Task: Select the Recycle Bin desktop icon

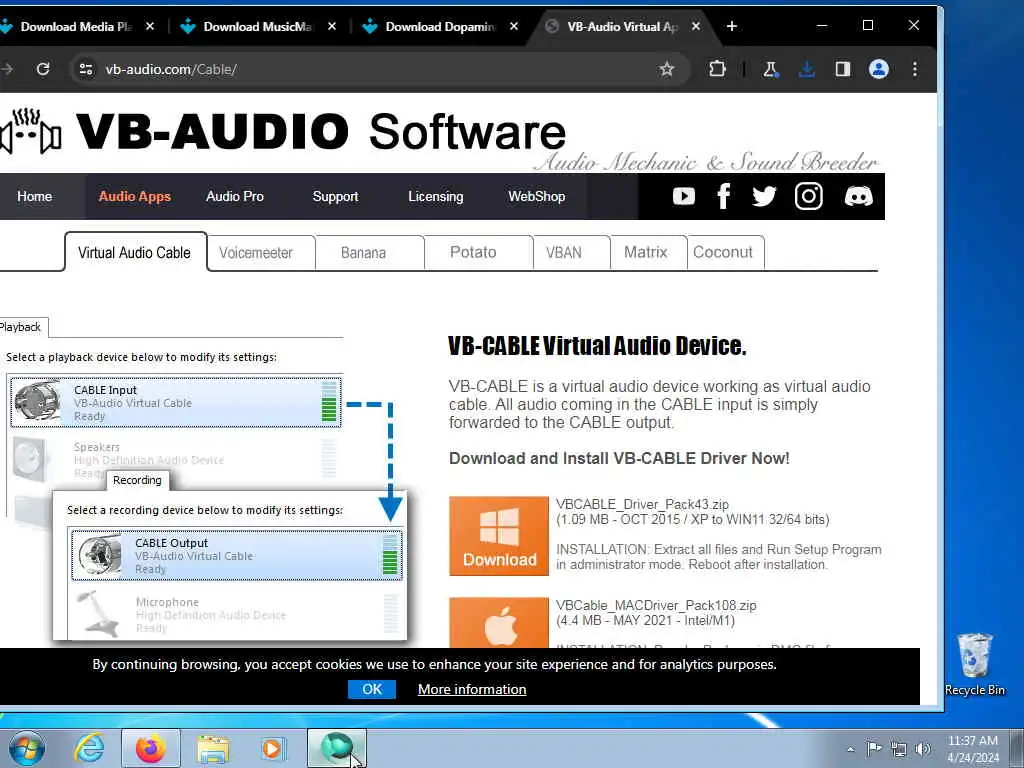Action: 974,665
